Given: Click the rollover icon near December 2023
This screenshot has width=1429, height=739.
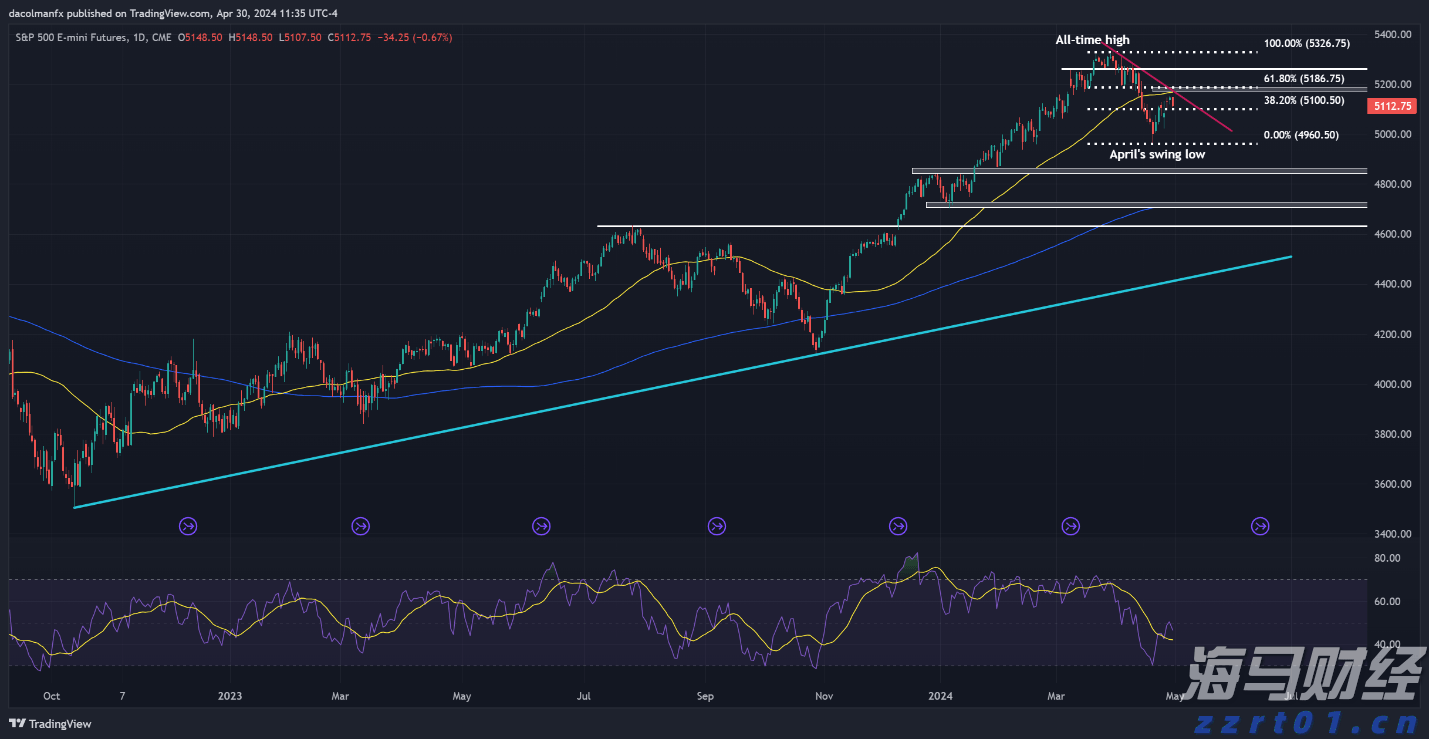Looking at the screenshot, I should pyautogui.click(x=898, y=525).
